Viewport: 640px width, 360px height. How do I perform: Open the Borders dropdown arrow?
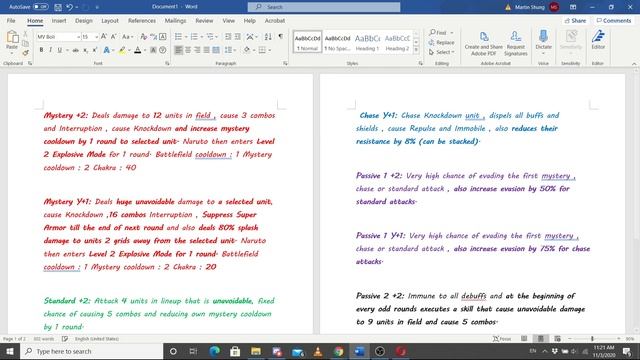click(x=270, y=50)
